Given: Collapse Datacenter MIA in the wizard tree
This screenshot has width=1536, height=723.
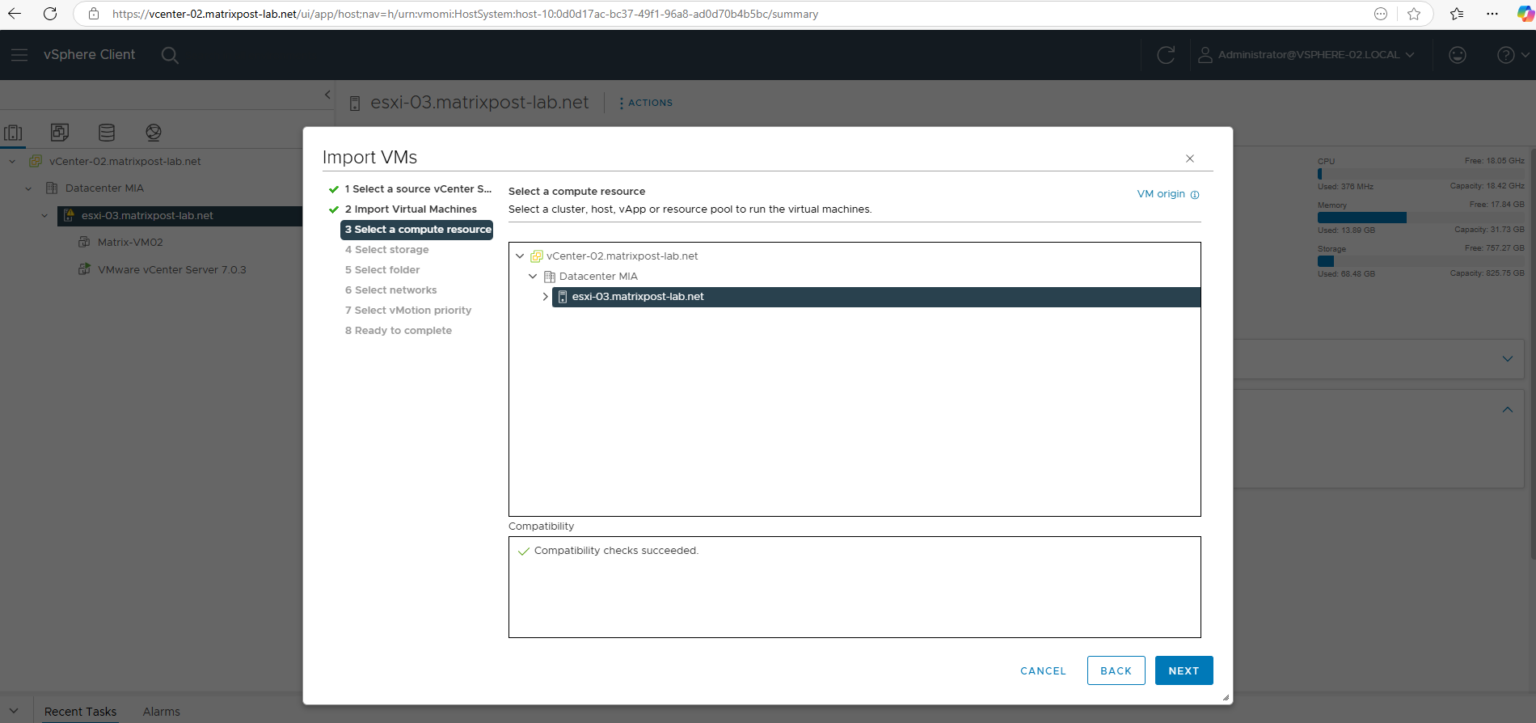Looking at the screenshot, I should (x=532, y=276).
